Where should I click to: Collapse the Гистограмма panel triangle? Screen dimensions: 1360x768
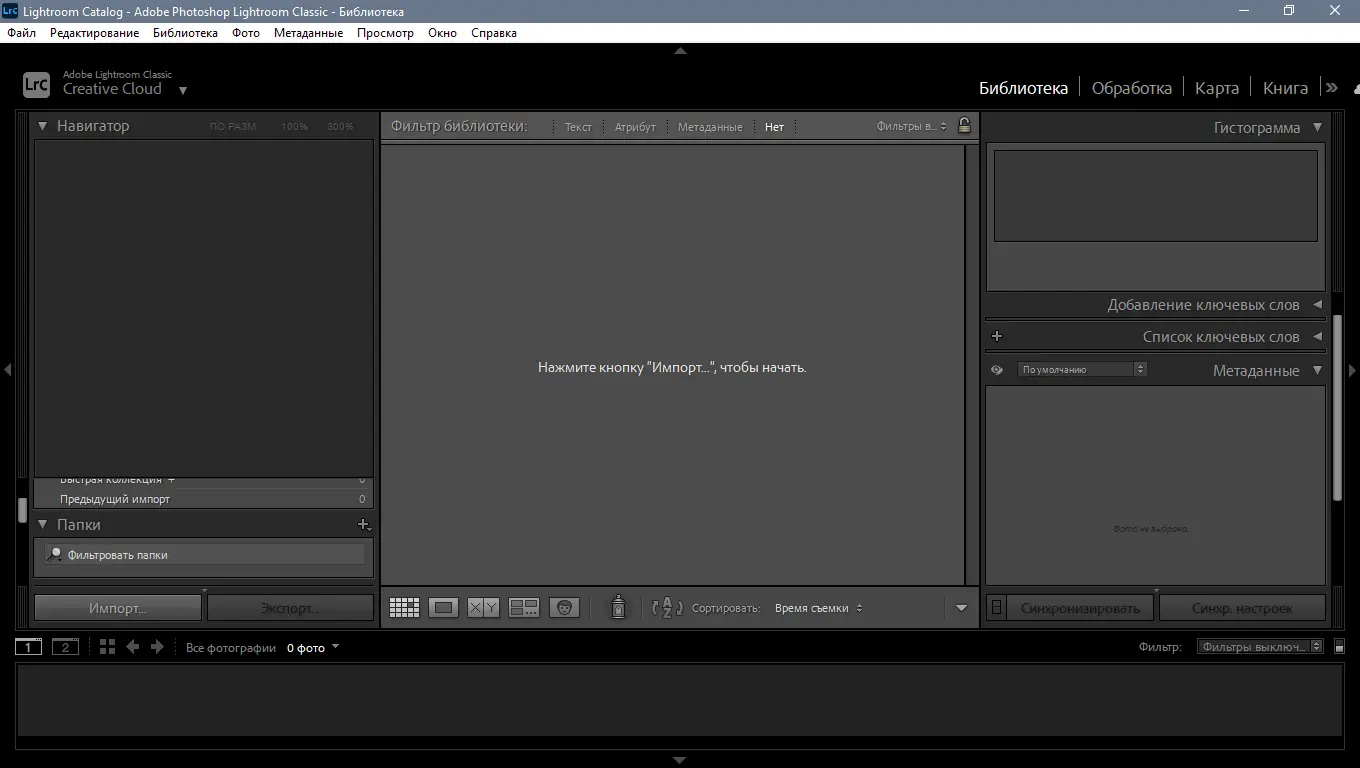1317,127
